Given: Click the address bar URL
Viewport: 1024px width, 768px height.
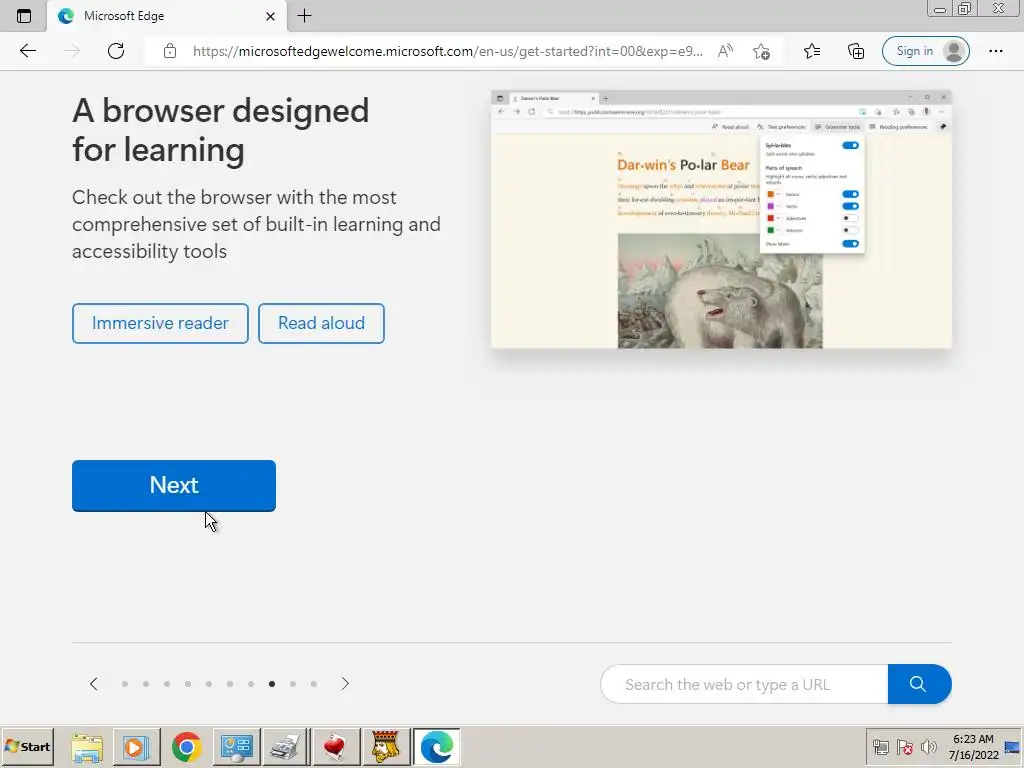Looking at the screenshot, I should [448, 51].
